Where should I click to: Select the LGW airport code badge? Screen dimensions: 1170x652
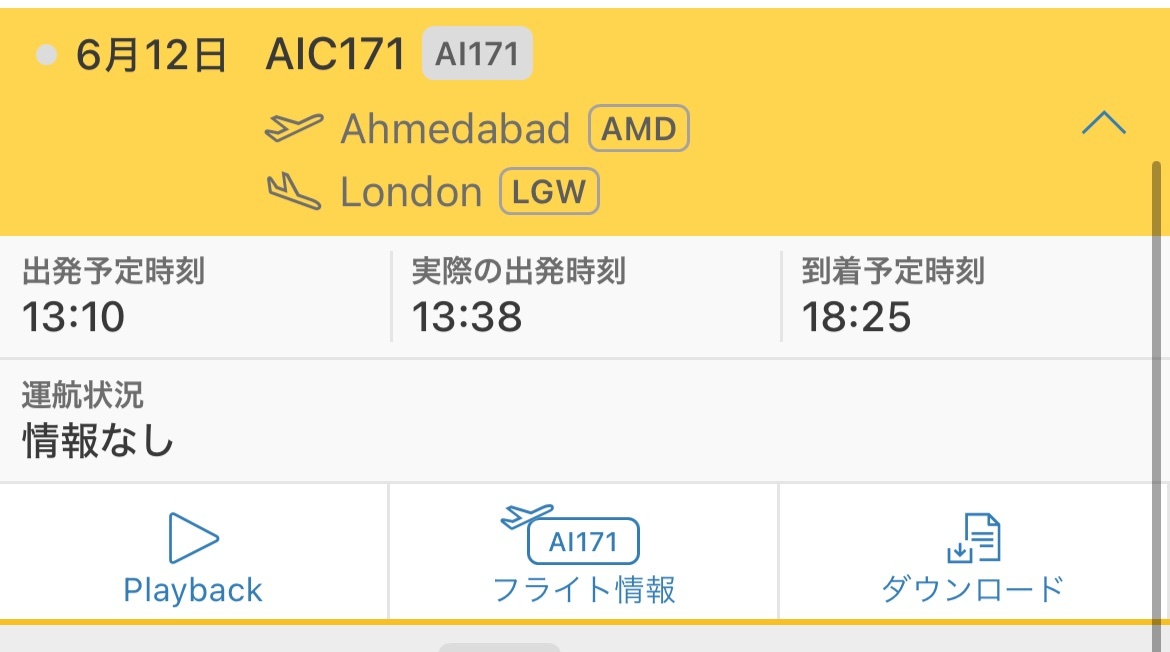(549, 192)
